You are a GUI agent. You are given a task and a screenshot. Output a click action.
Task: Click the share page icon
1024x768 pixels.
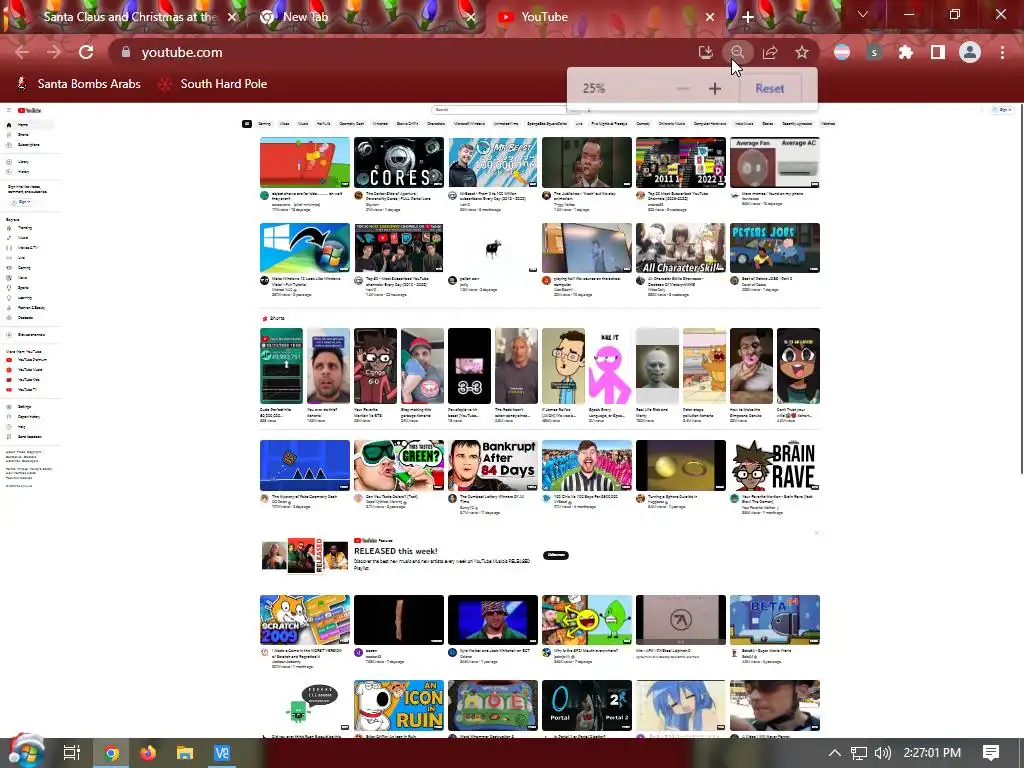click(x=770, y=52)
